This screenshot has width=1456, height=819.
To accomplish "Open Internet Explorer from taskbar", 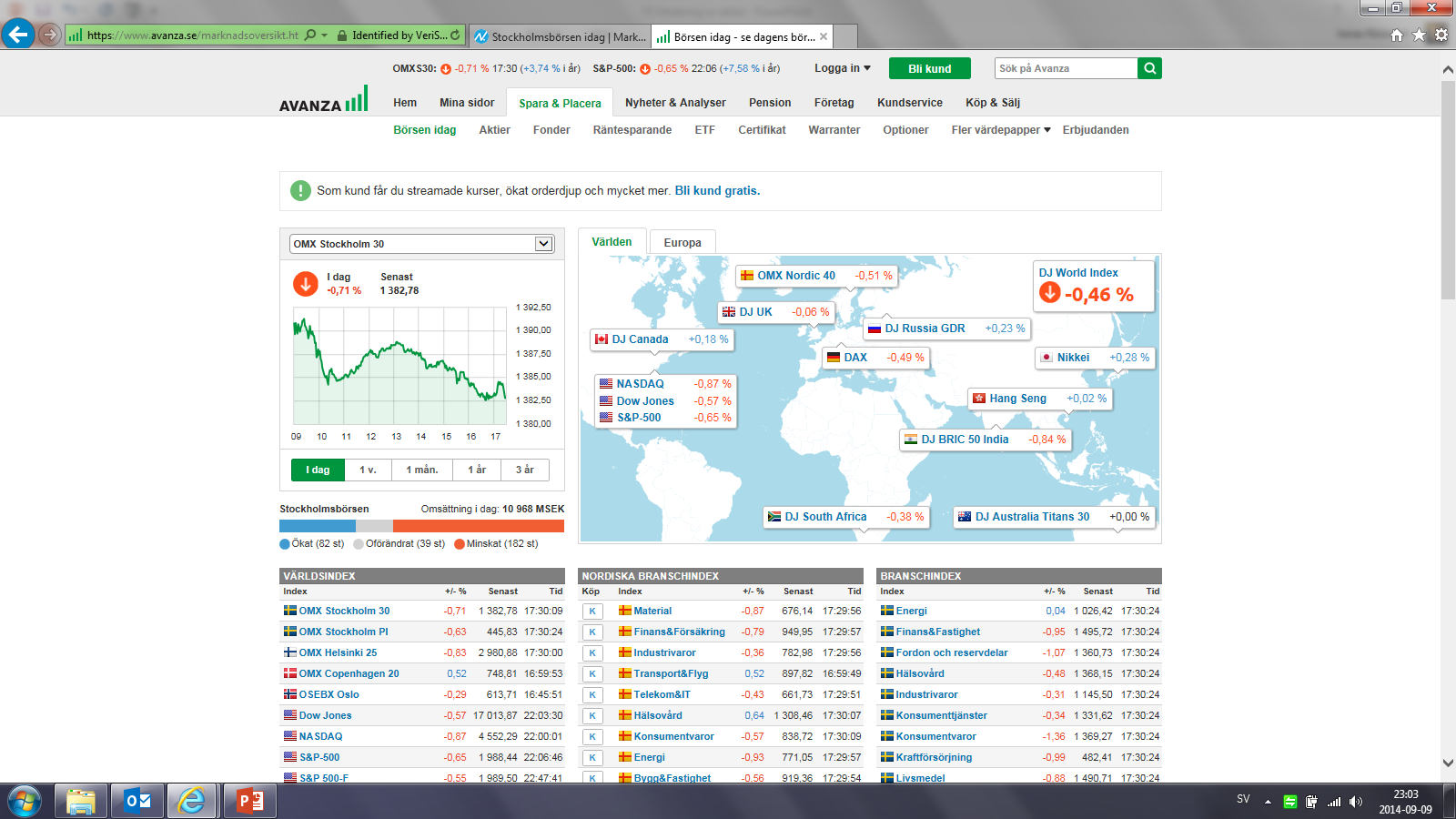I will click(x=192, y=802).
